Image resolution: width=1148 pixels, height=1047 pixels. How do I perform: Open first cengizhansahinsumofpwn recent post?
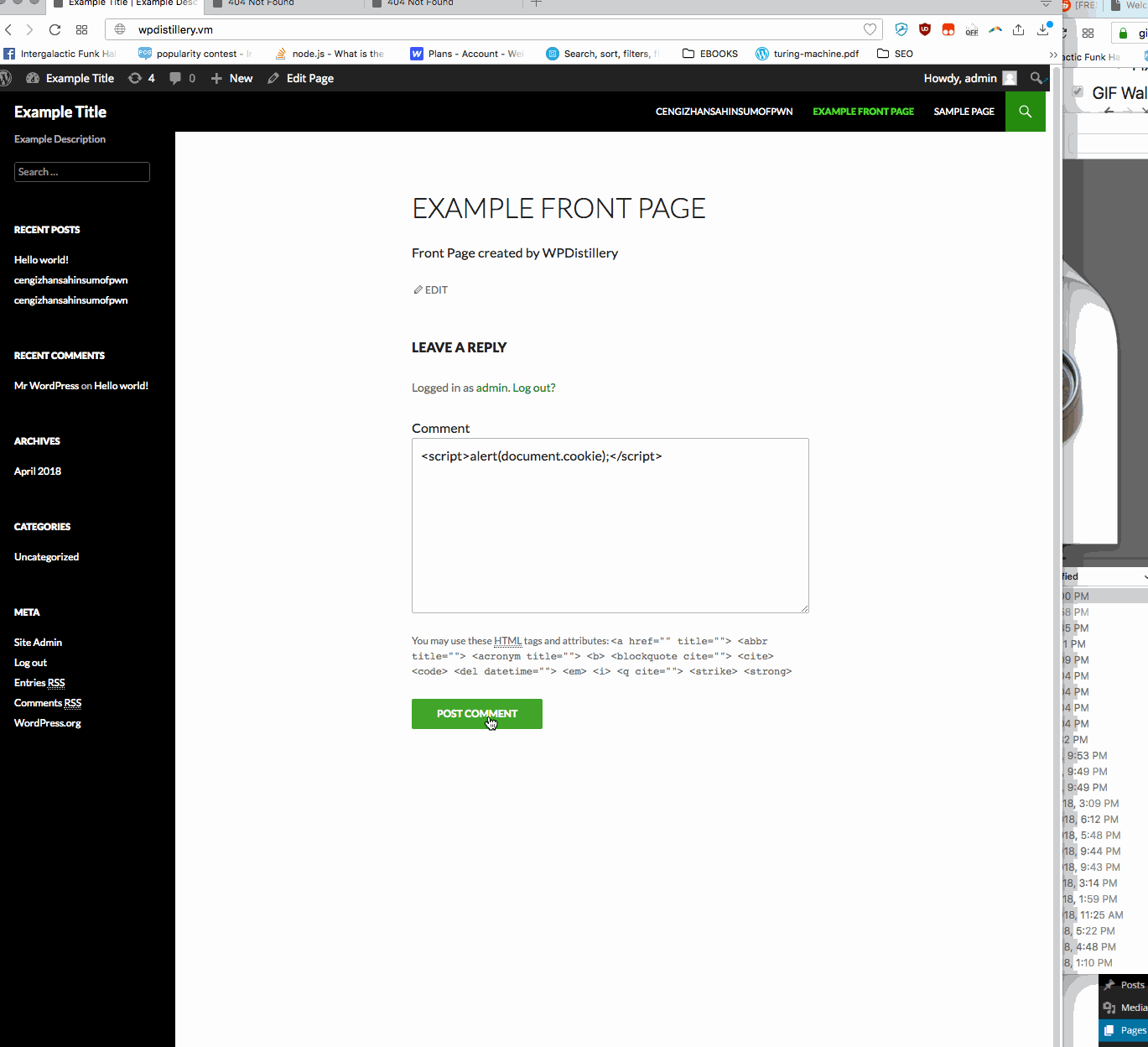tap(71, 280)
